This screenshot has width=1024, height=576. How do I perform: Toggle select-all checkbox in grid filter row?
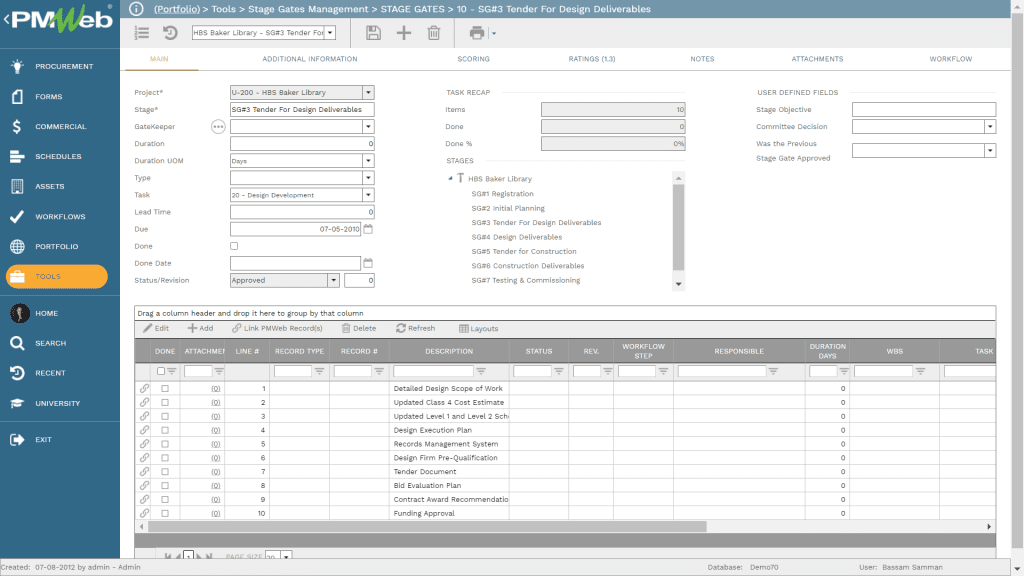161,371
